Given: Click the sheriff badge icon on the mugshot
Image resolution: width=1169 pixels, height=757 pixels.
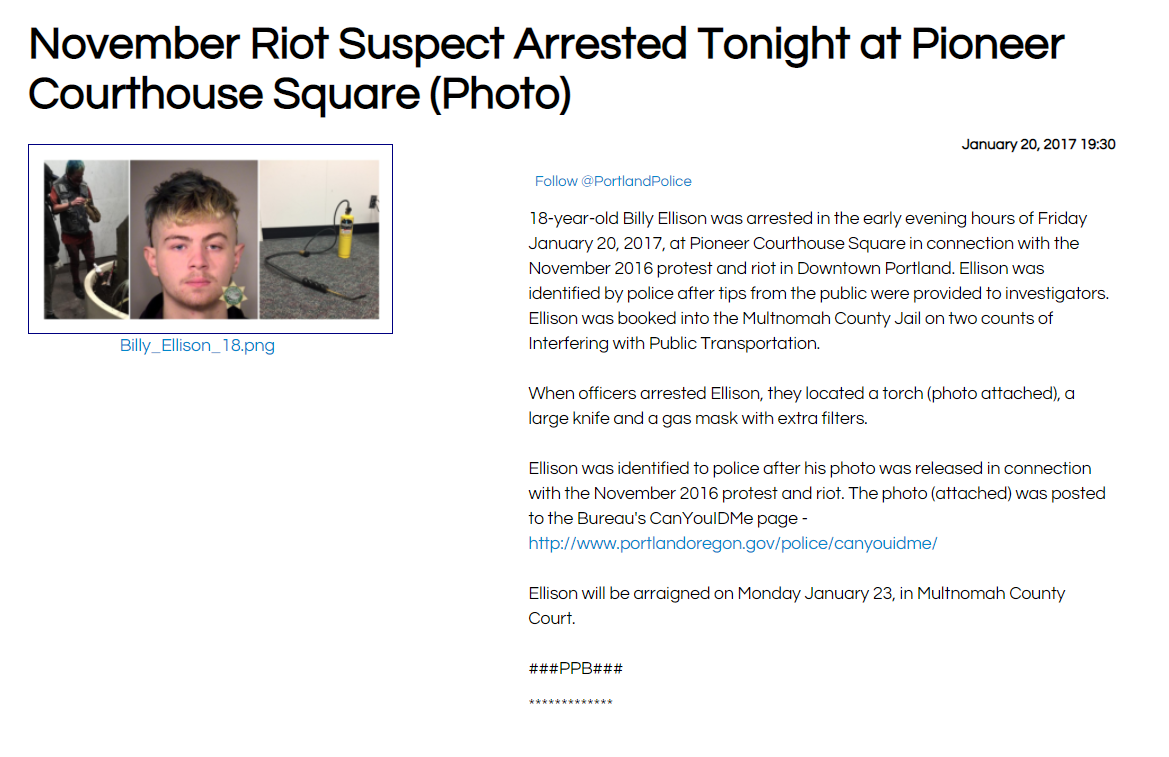Looking at the screenshot, I should click(232, 295).
